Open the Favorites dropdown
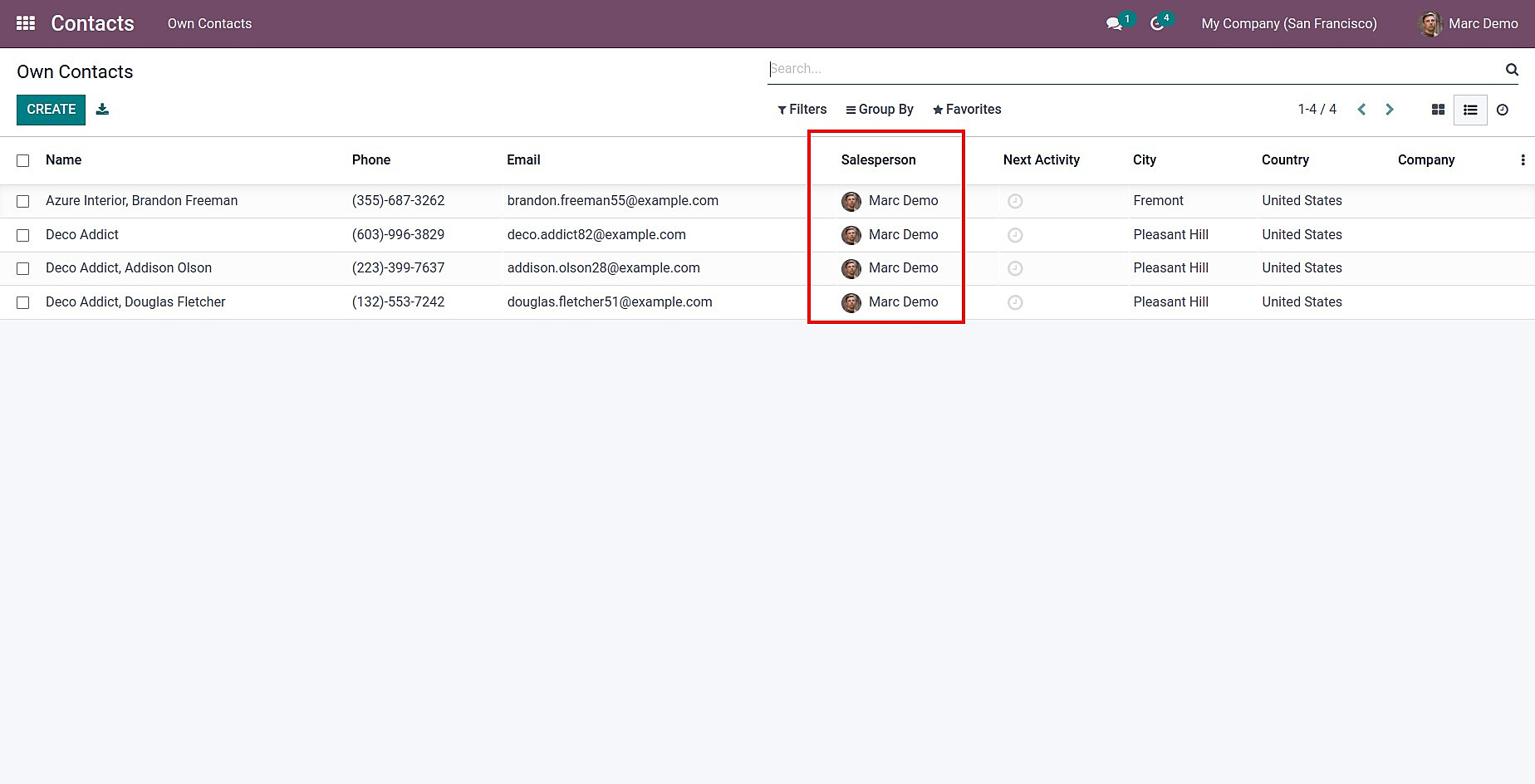 coord(967,110)
